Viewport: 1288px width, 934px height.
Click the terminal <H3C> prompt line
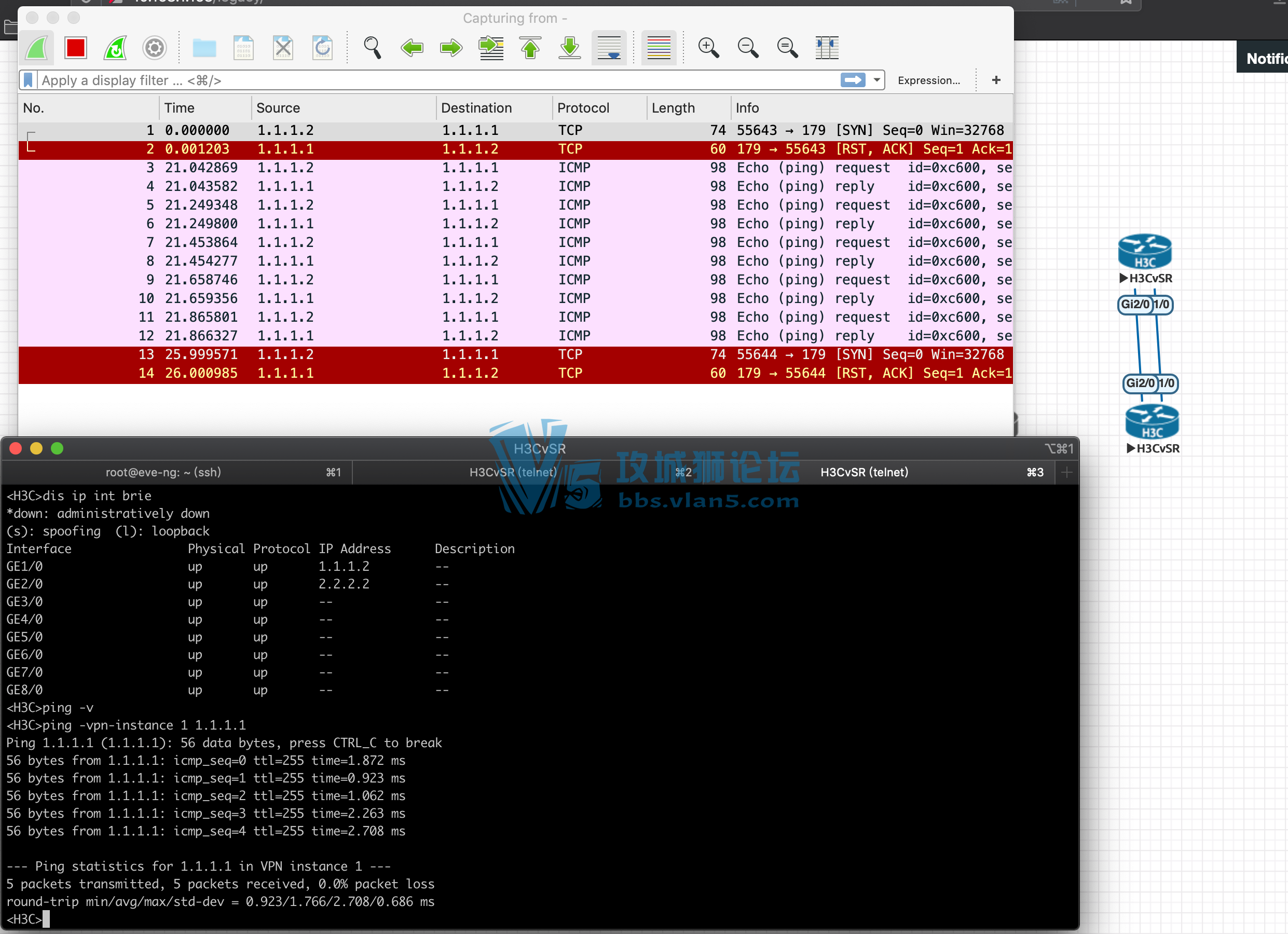[29, 919]
